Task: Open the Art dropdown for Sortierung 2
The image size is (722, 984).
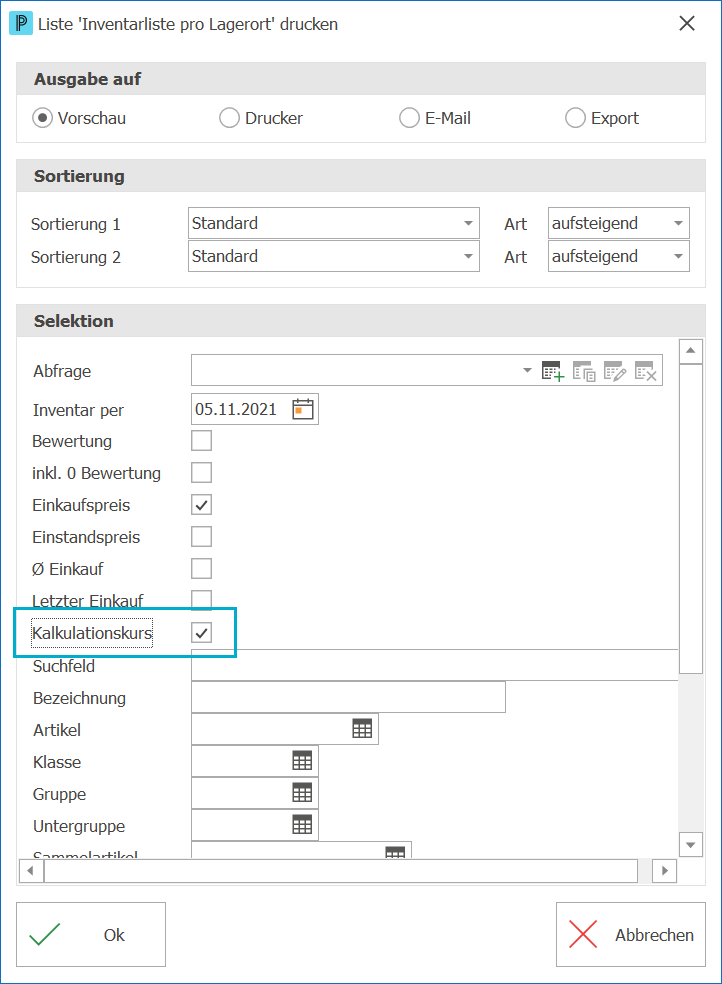Action: tap(618, 256)
